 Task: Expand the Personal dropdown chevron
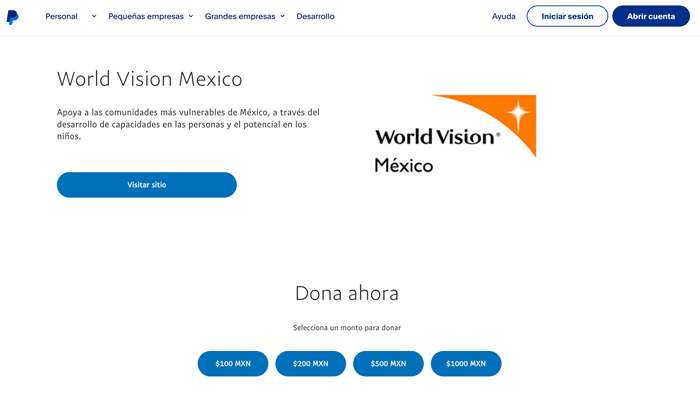(x=94, y=17)
